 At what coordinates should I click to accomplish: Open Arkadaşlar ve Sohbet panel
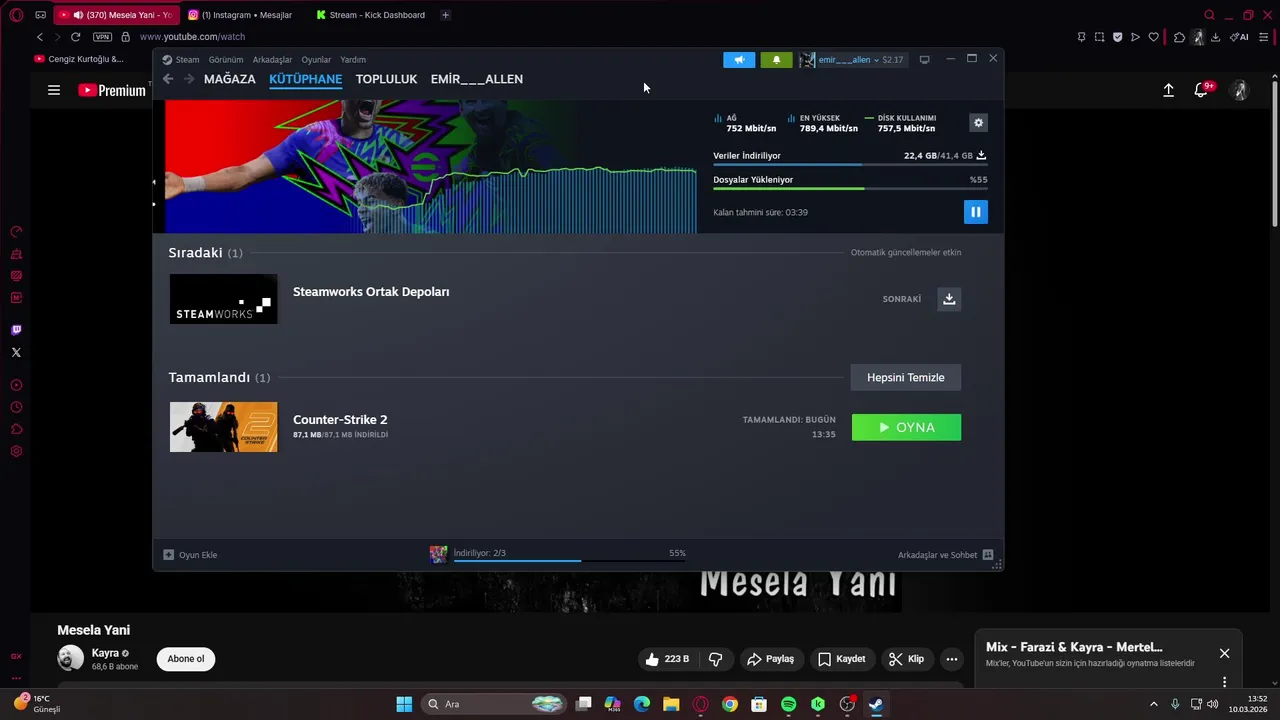(x=945, y=555)
